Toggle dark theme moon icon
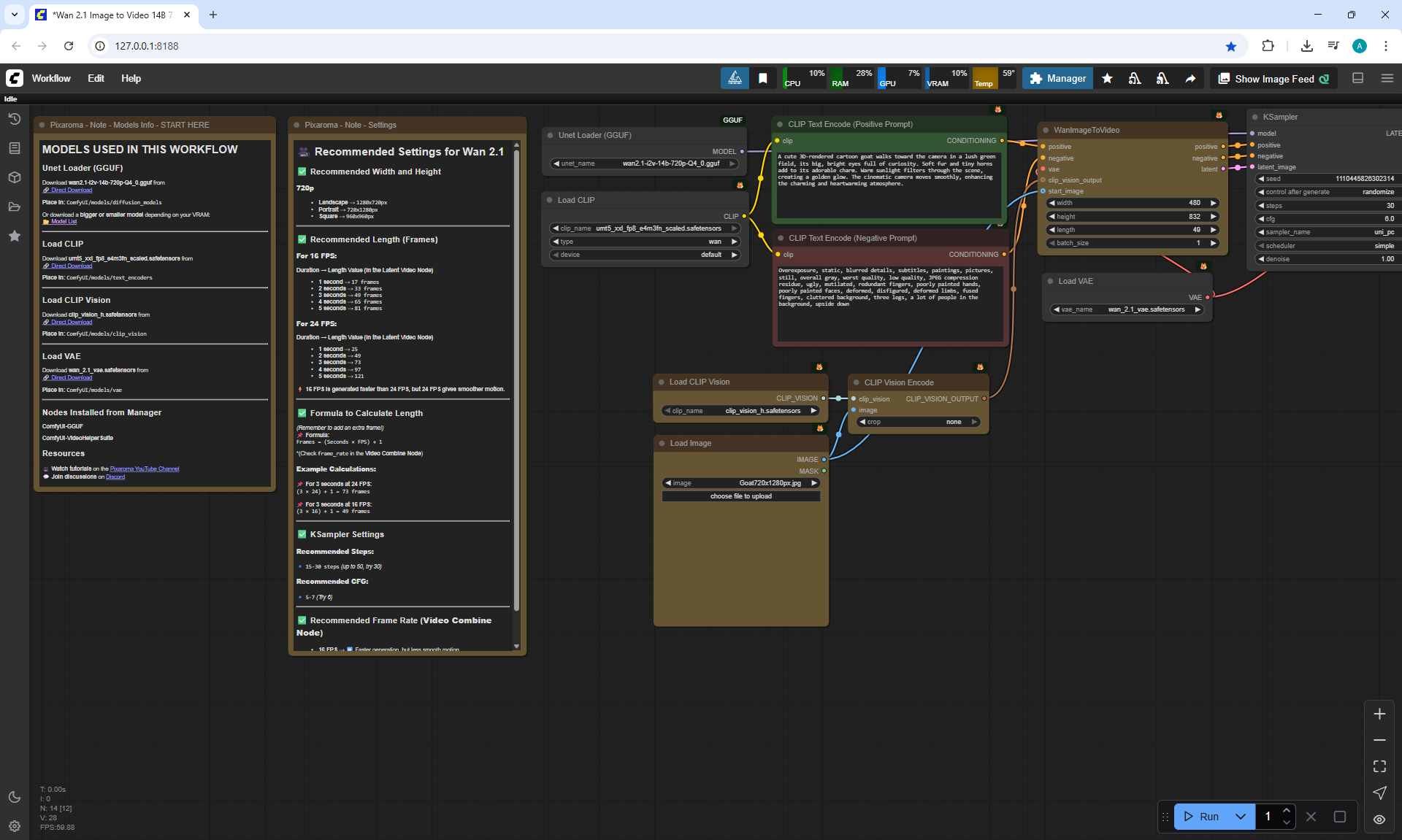 [x=15, y=797]
